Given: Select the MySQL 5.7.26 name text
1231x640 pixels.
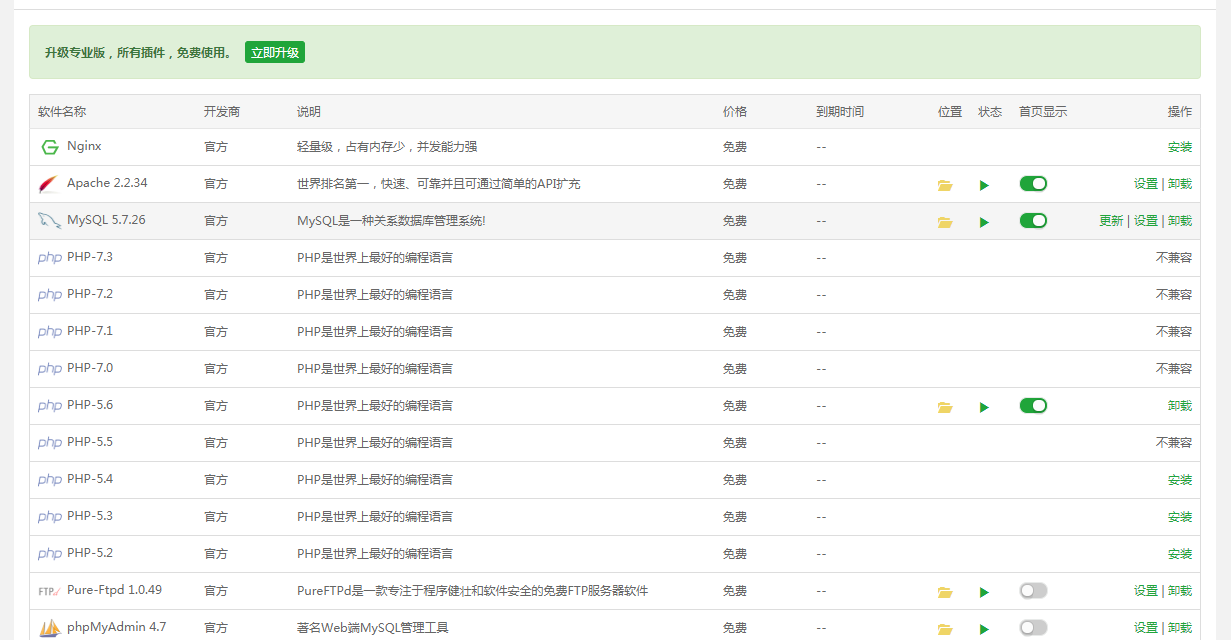Looking at the screenshot, I should [x=106, y=220].
